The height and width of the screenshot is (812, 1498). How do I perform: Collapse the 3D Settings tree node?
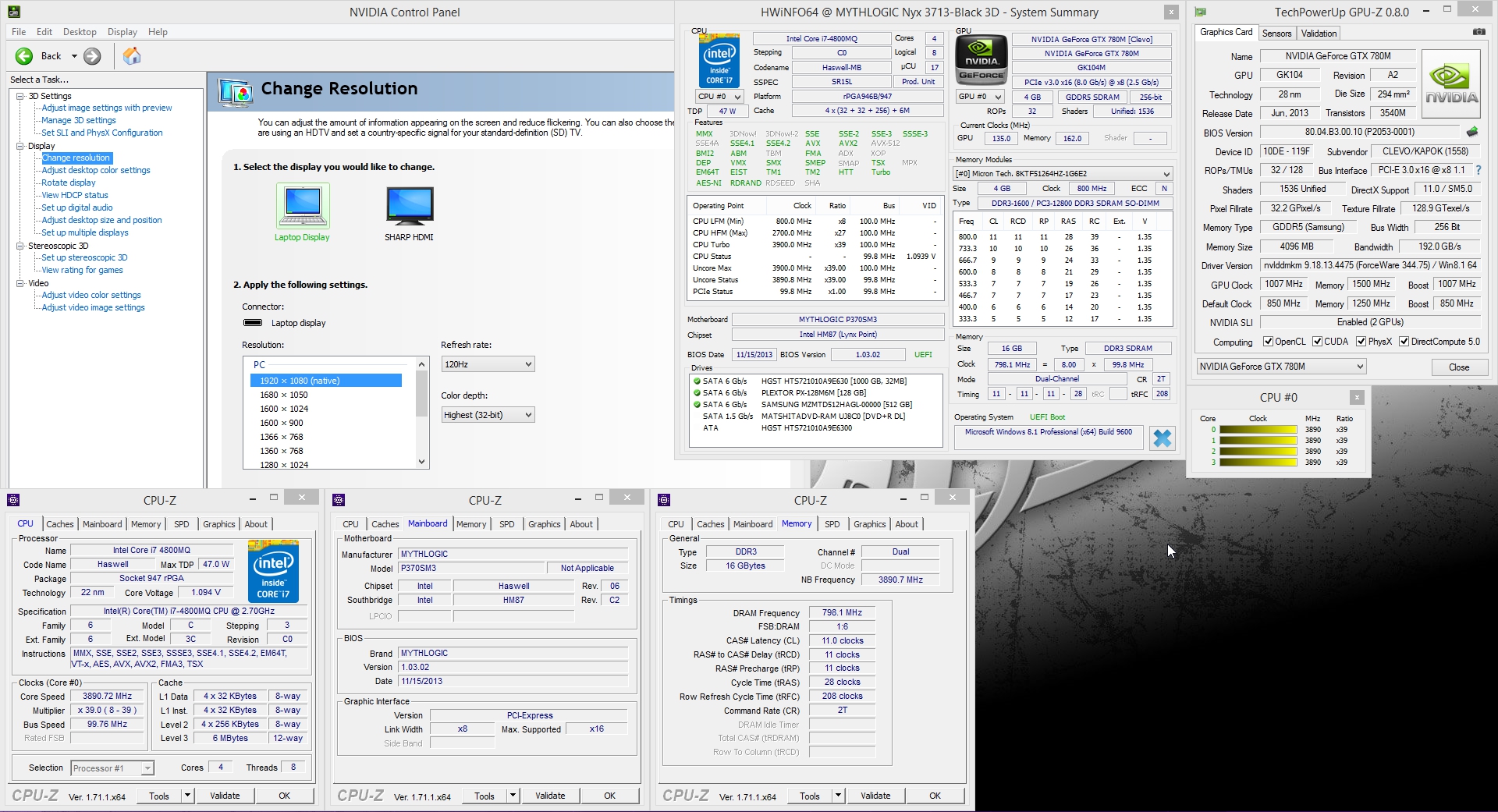click(x=20, y=96)
